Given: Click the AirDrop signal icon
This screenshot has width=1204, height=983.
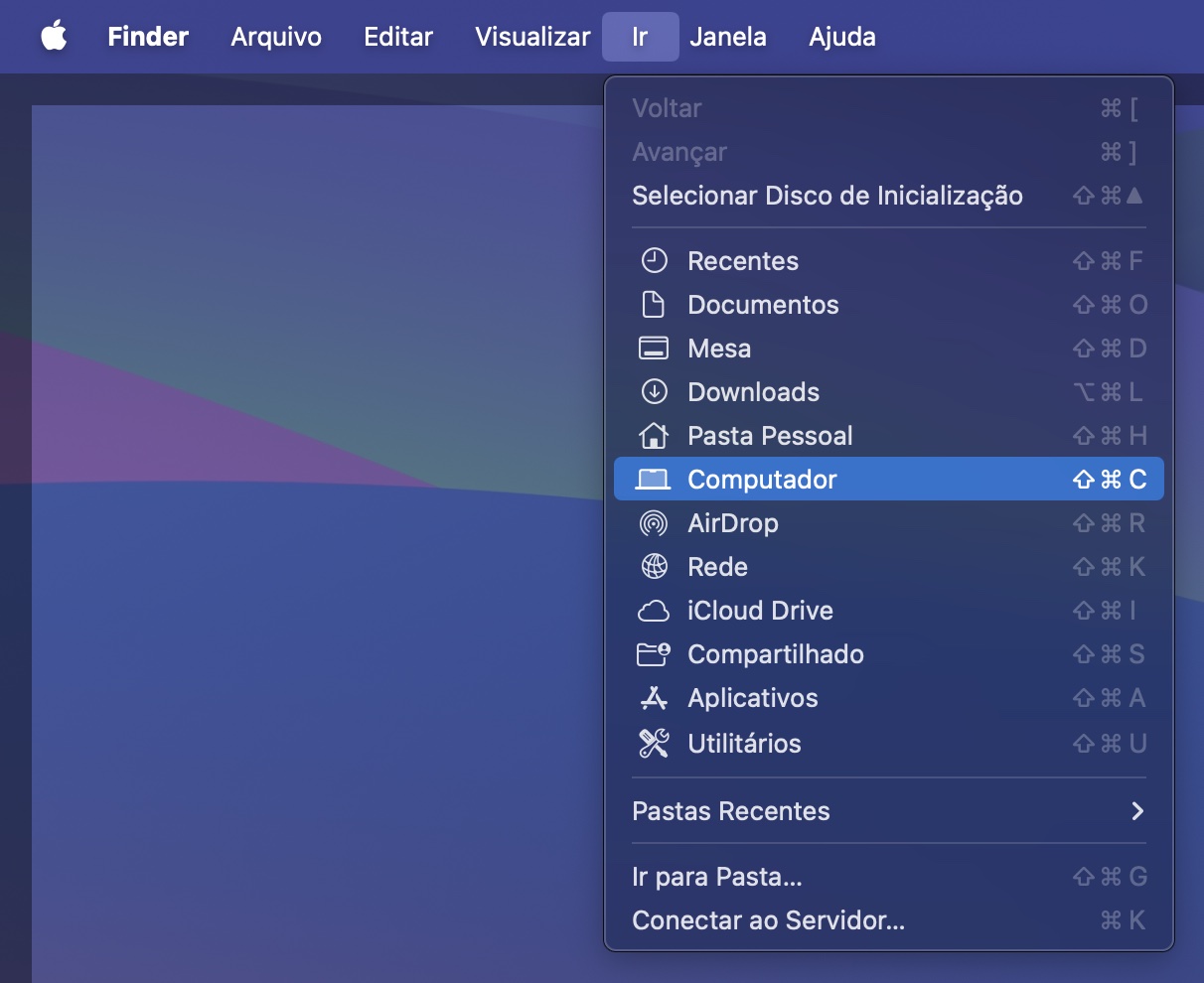Looking at the screenshot, I should tap(655, 522).
